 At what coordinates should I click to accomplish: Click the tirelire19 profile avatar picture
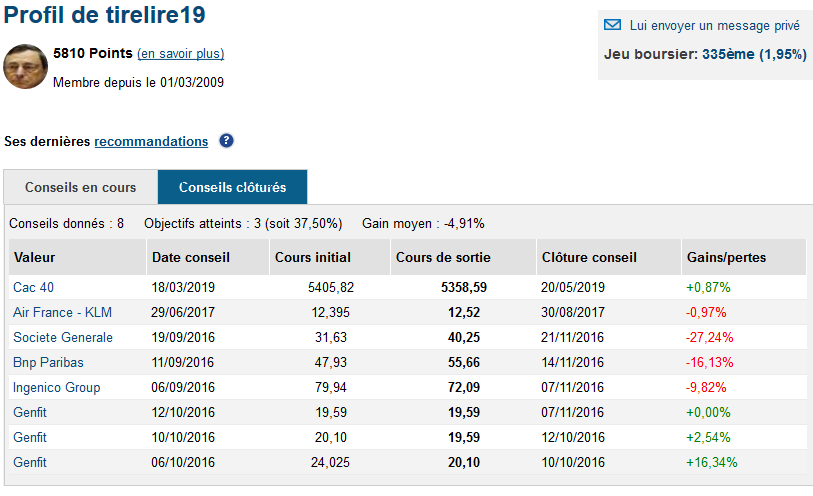[x=25, y=66]
